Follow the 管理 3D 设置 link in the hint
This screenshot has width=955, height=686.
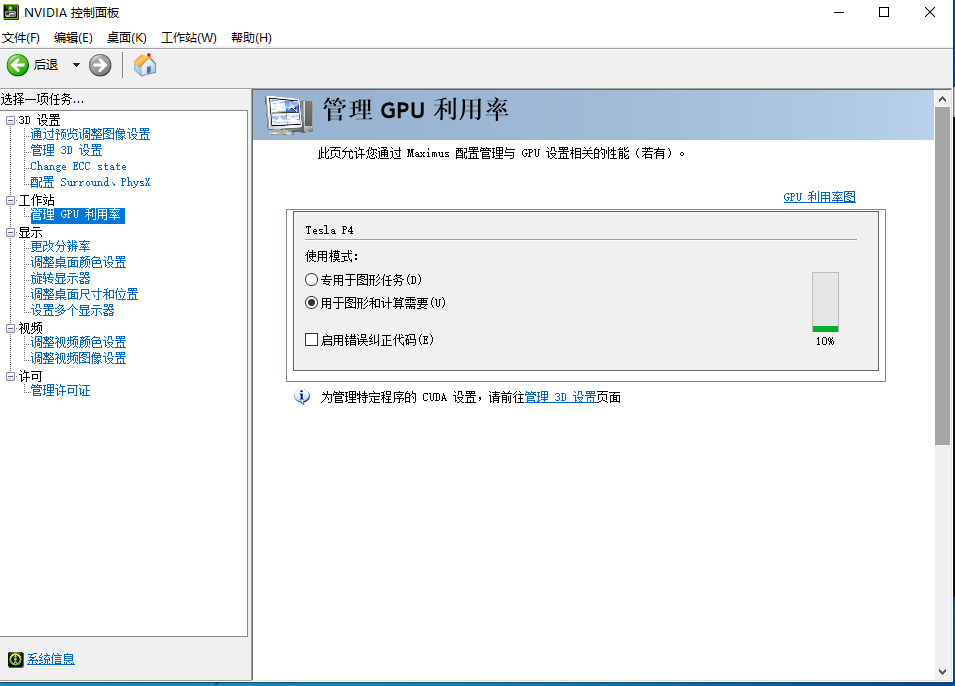pyautogui.click(x=560, y=397)
